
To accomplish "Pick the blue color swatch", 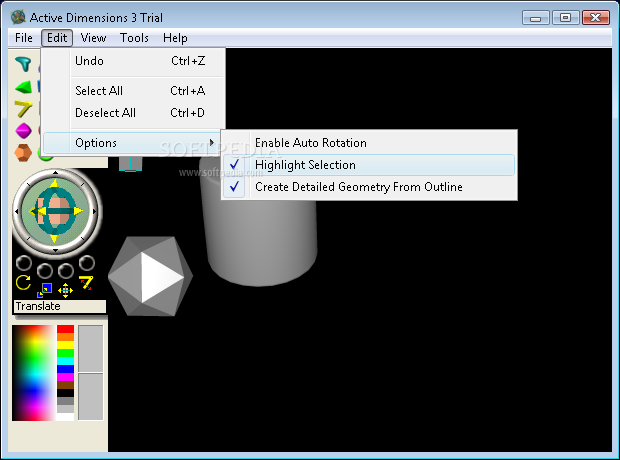I will coord(66,369).
